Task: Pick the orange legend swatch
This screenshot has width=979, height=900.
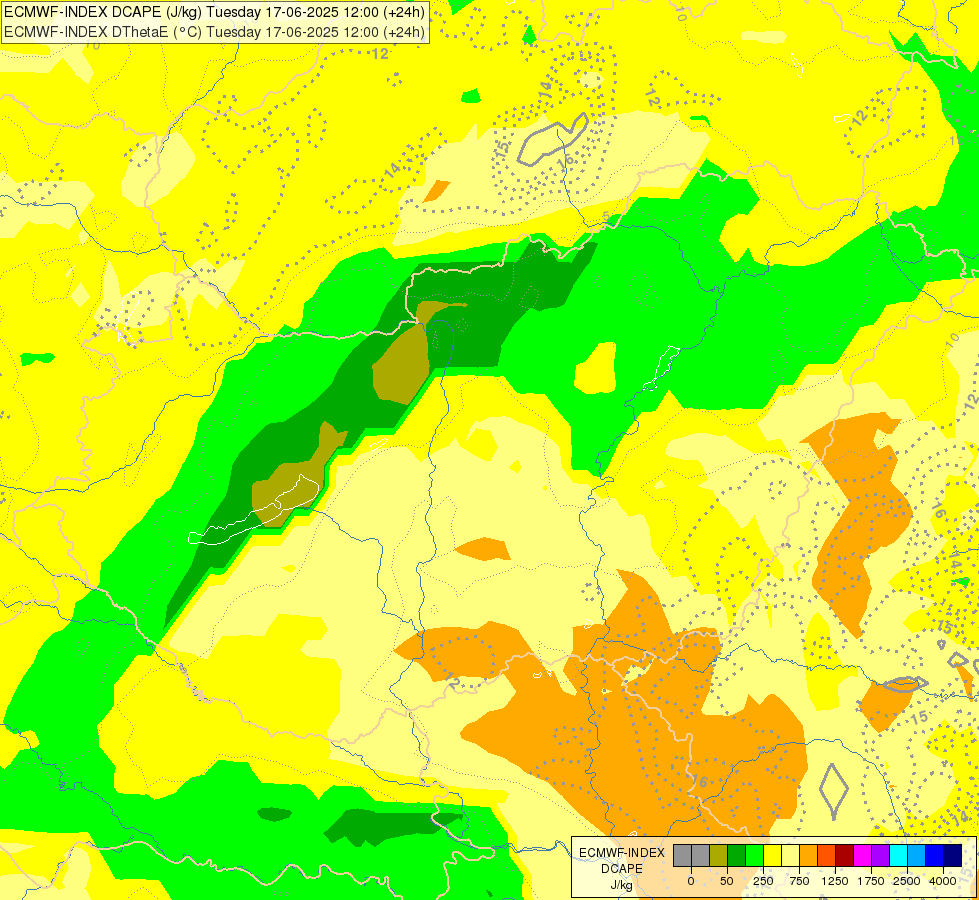Action: 809,856
